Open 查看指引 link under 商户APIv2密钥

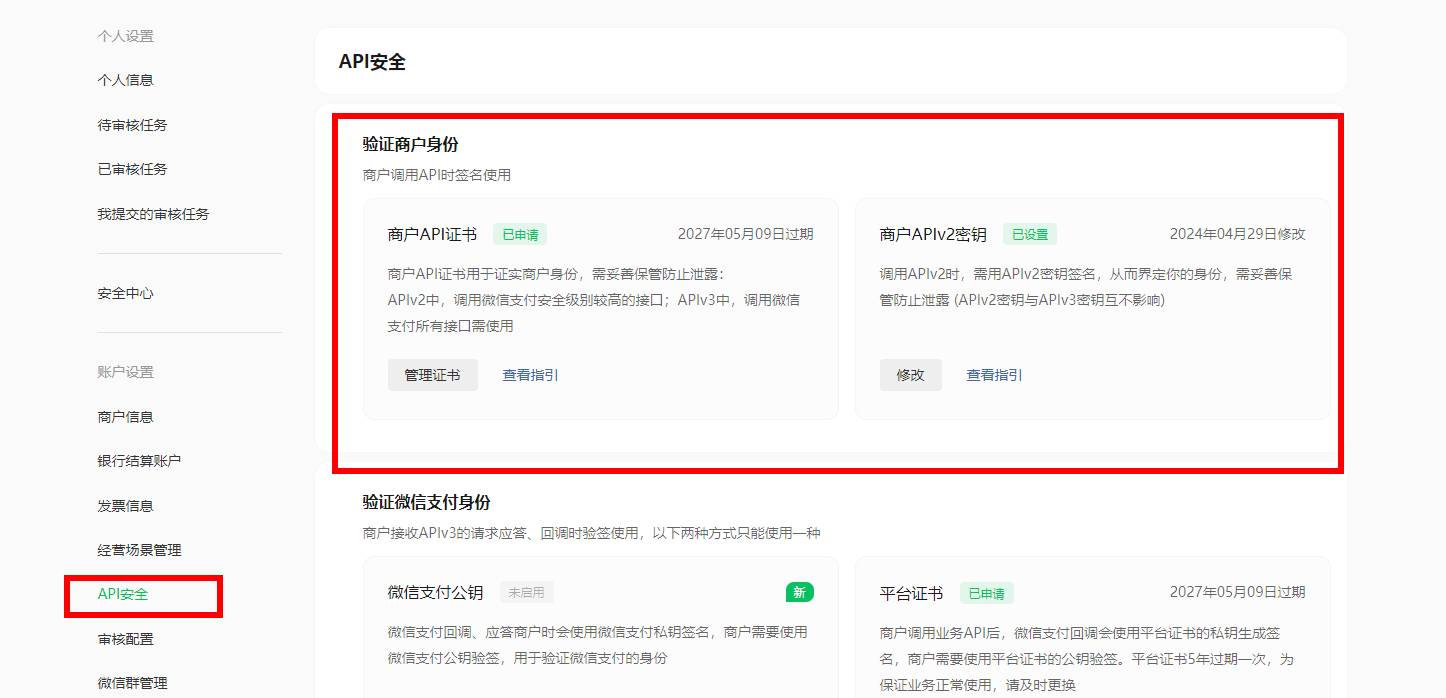point(994,375)
